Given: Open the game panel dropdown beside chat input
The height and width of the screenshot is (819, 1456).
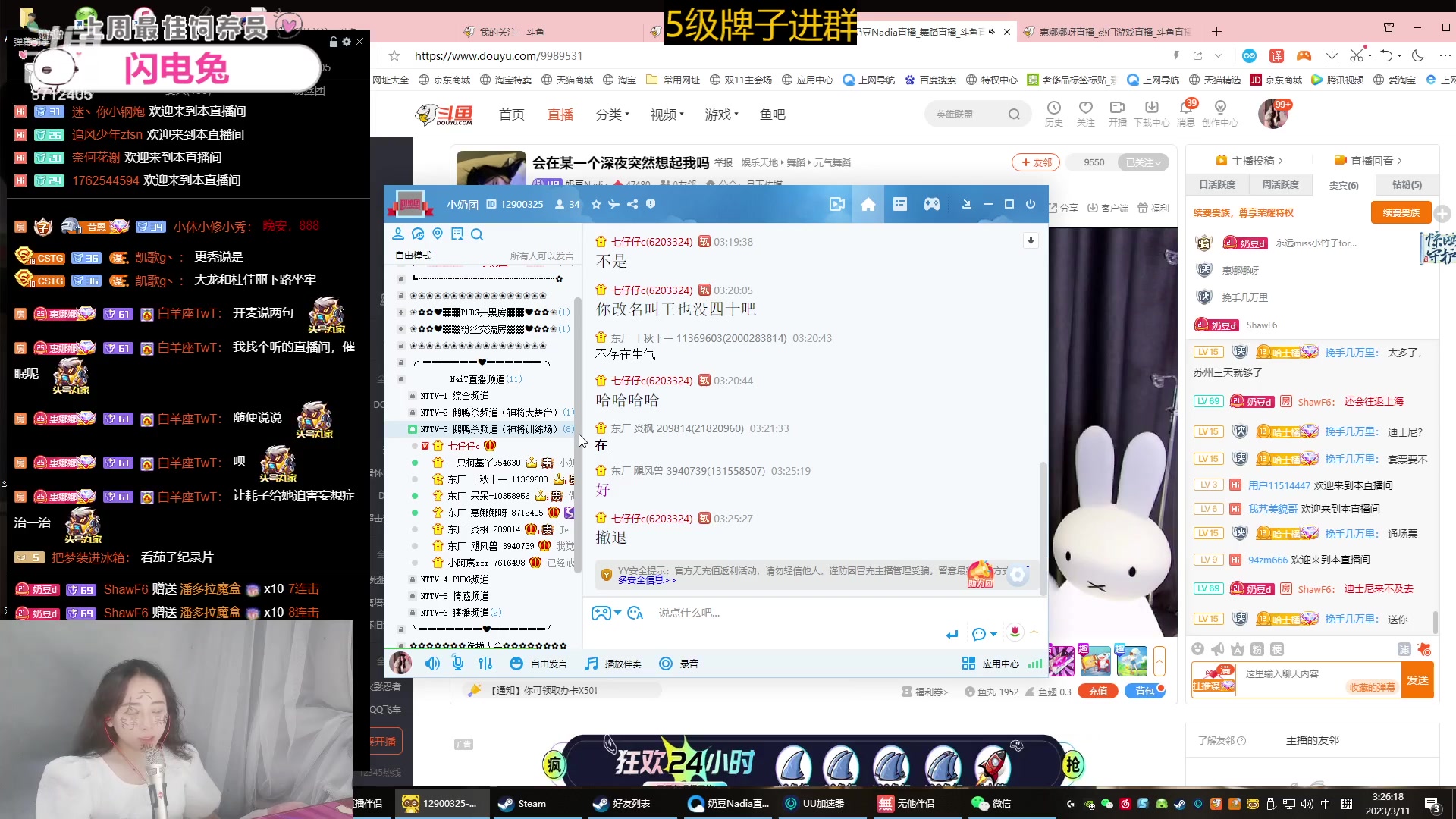Looking at the screenshot, I should coord(604,613).
